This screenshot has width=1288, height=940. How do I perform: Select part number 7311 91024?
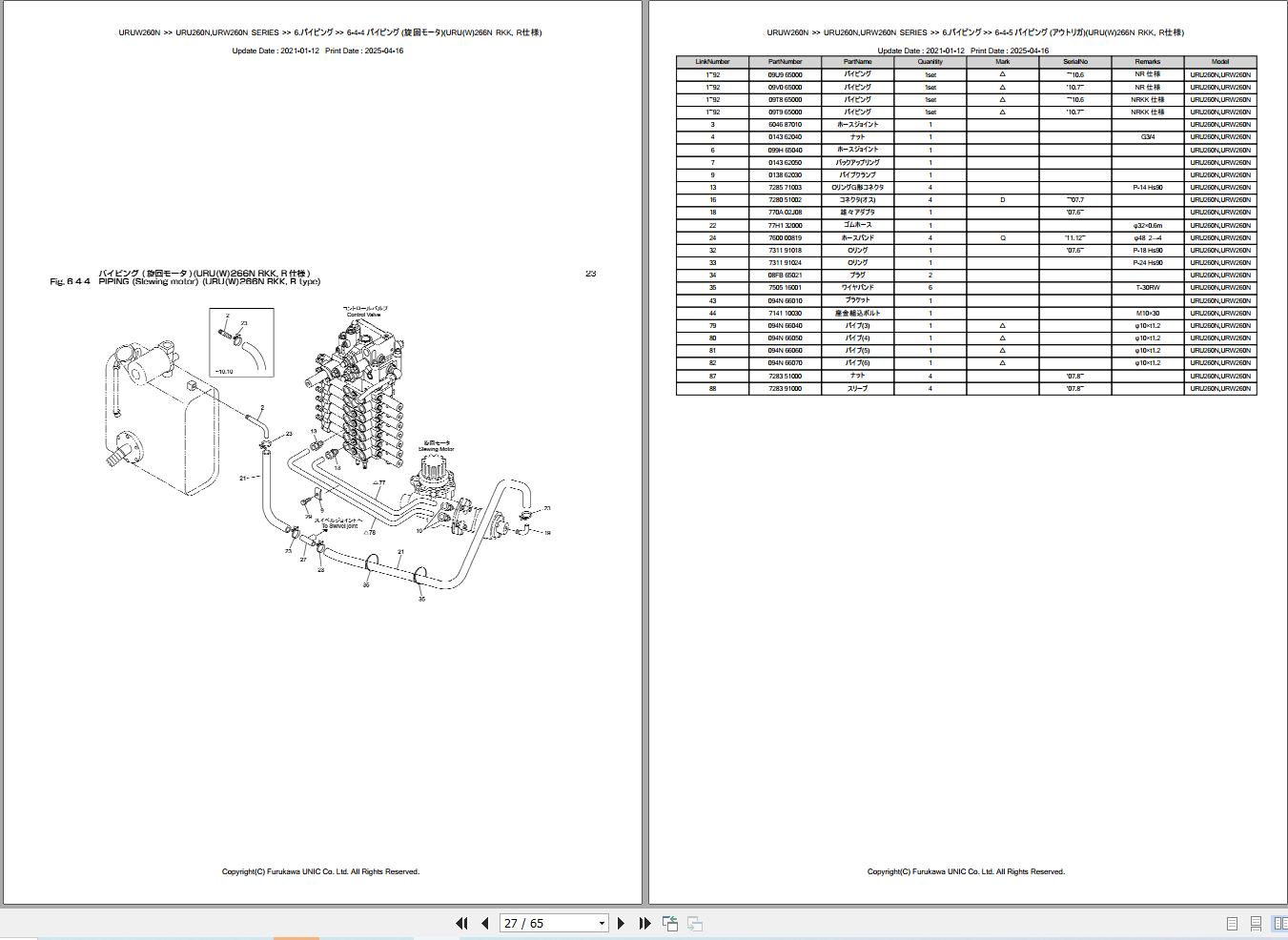pyautogui.click(x=785, y=263)
